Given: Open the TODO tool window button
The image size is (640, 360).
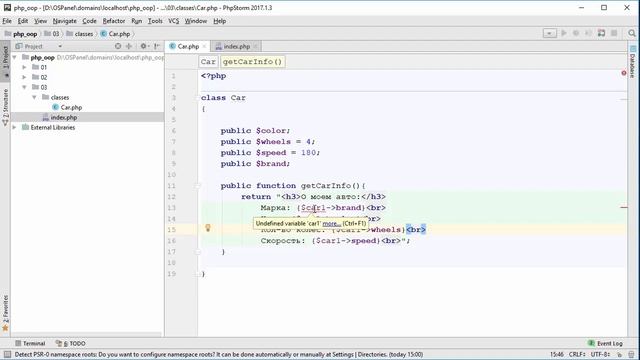Looking at the screenshot, I should coord(71,343).
